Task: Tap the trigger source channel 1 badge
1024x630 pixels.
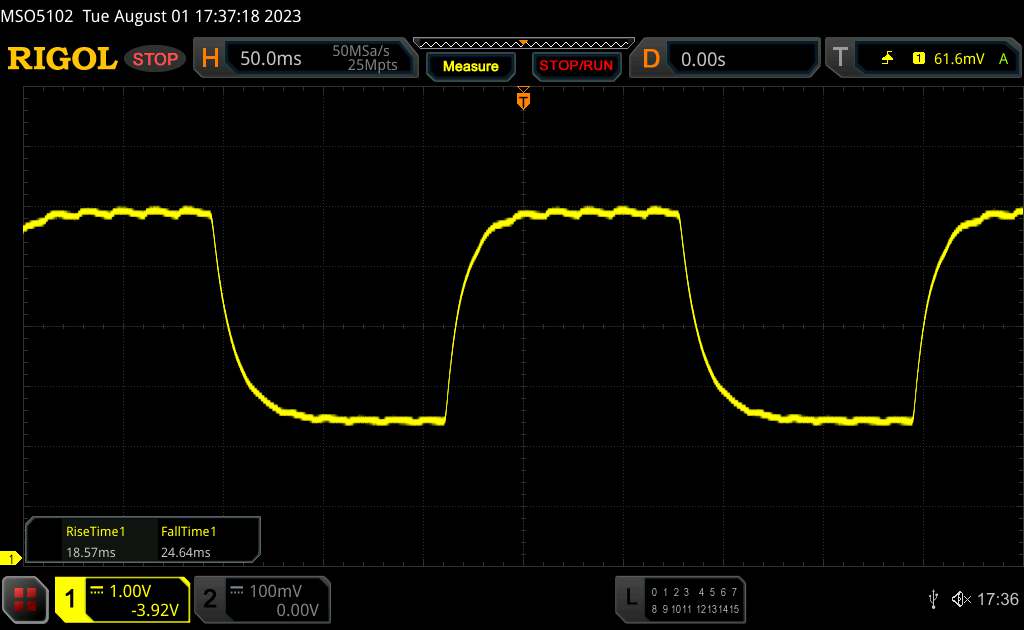Action: click(x=919, y=59)
